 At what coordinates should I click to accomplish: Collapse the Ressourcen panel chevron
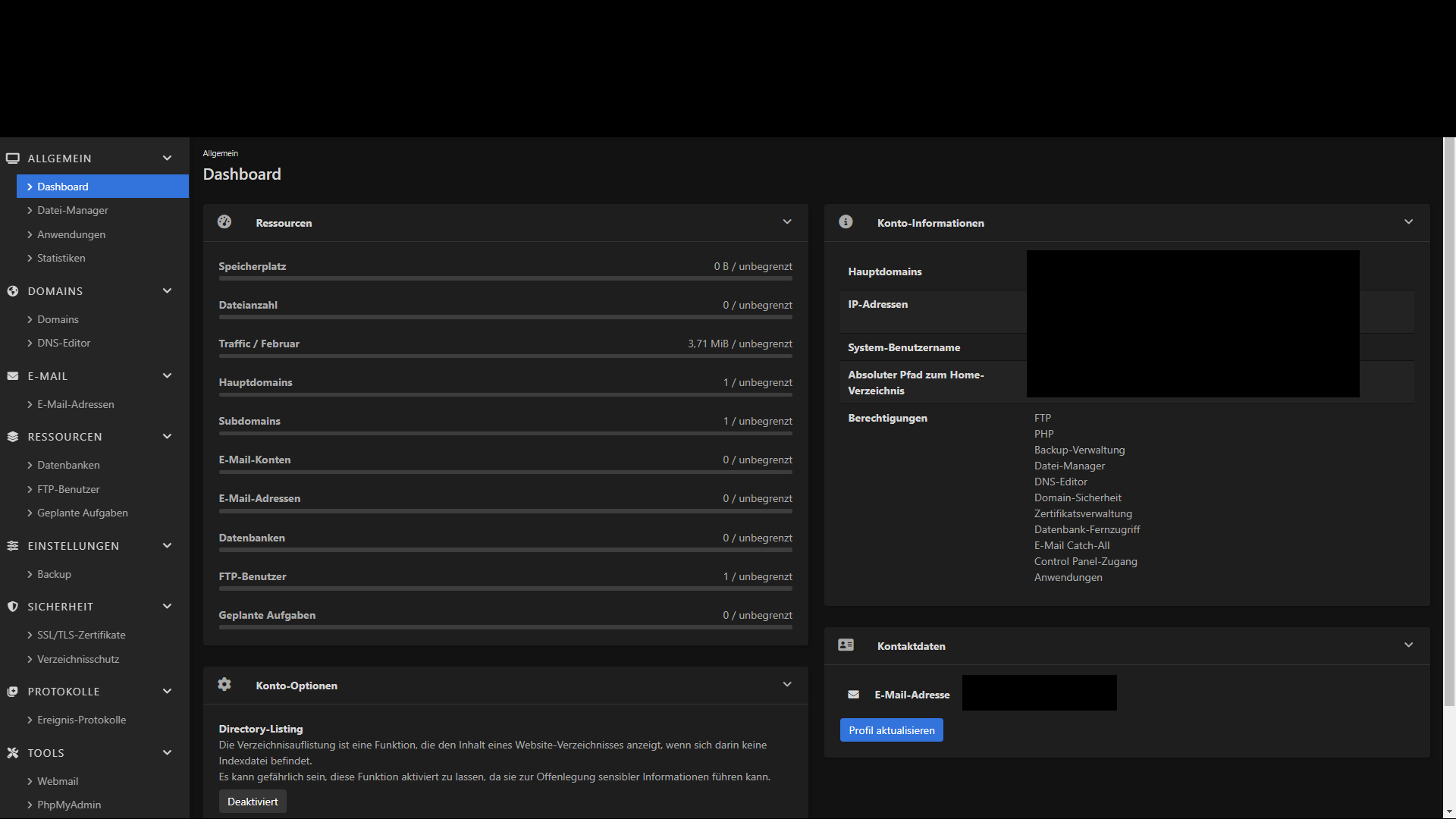(787, 222)
